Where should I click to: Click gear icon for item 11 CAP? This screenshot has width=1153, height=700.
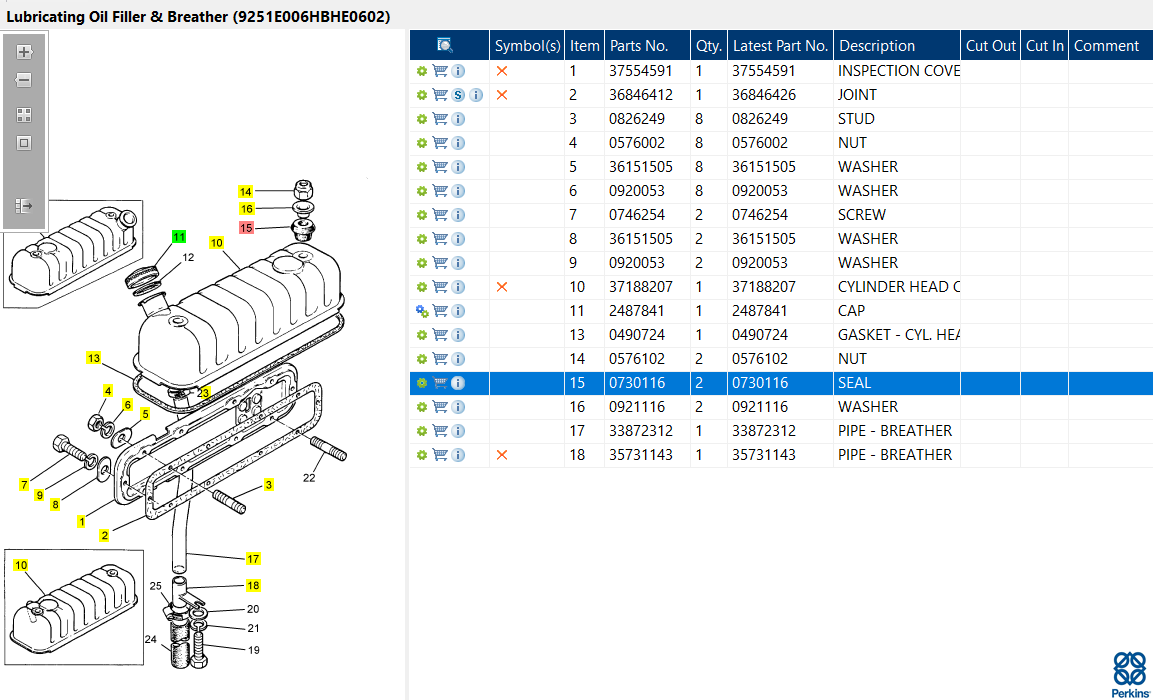[x=422, y=311]
